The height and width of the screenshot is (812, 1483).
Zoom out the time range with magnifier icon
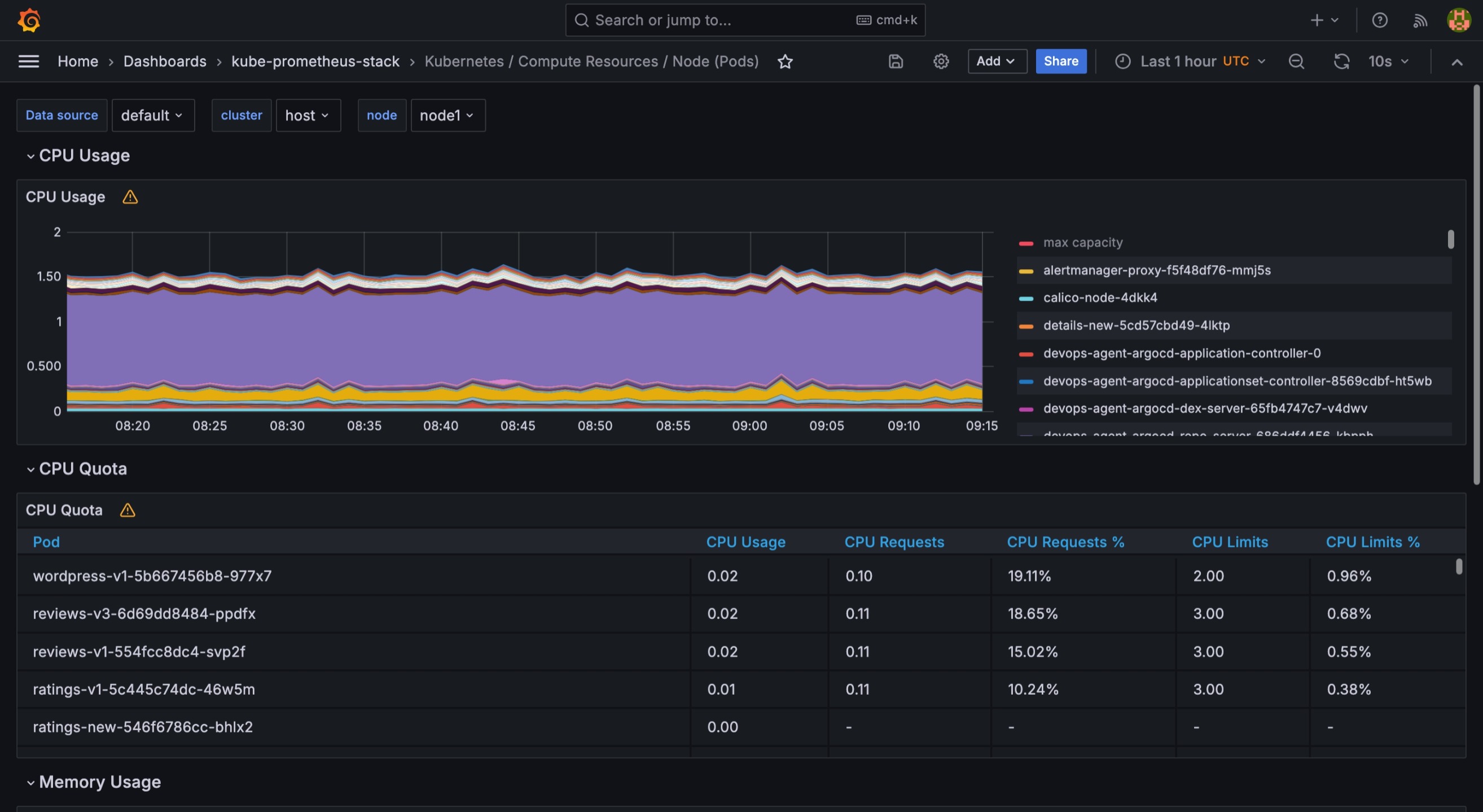1296,62
